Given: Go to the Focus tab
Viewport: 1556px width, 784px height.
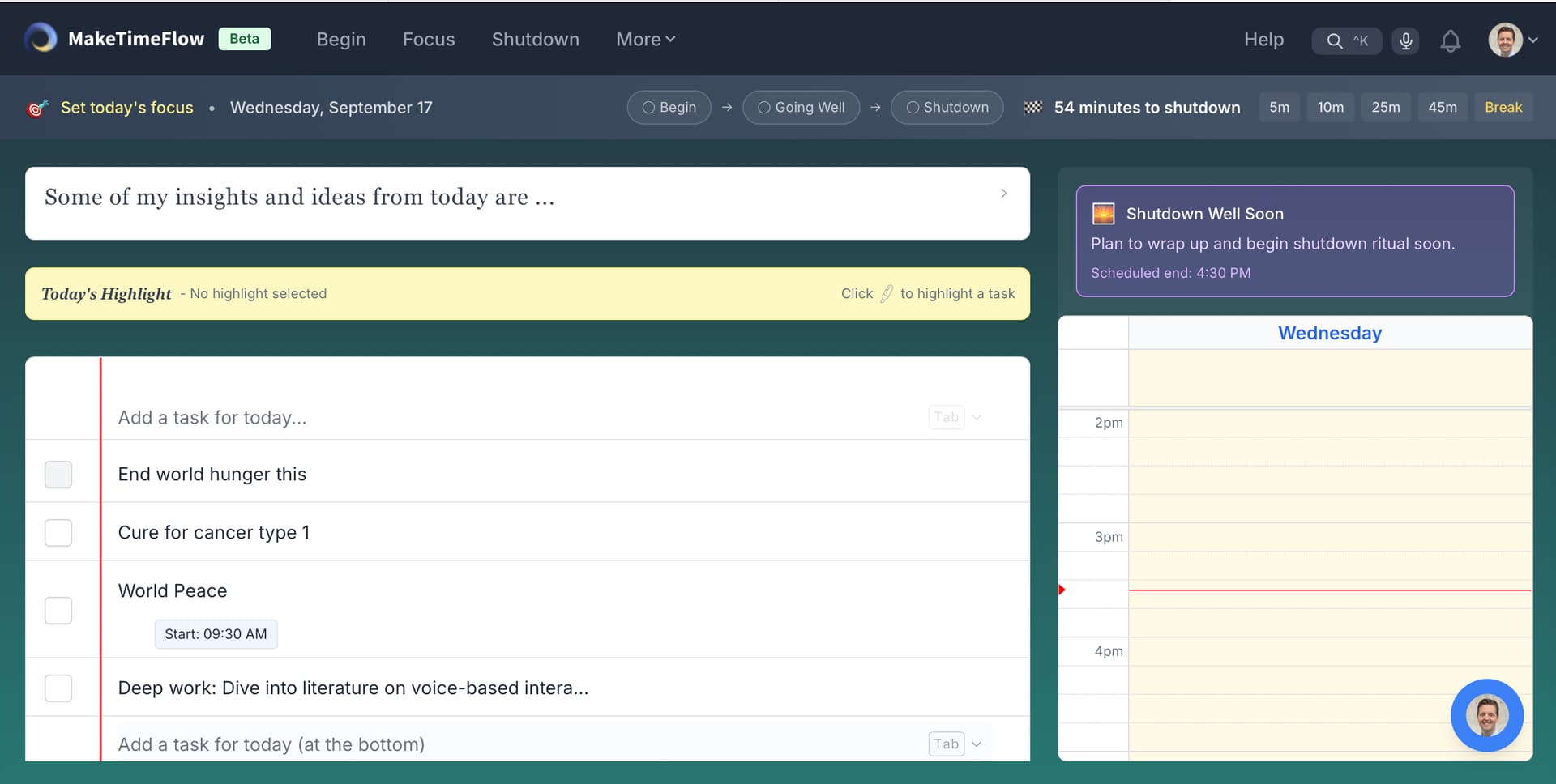Looking at the screenshot, I should click(429, 40).
